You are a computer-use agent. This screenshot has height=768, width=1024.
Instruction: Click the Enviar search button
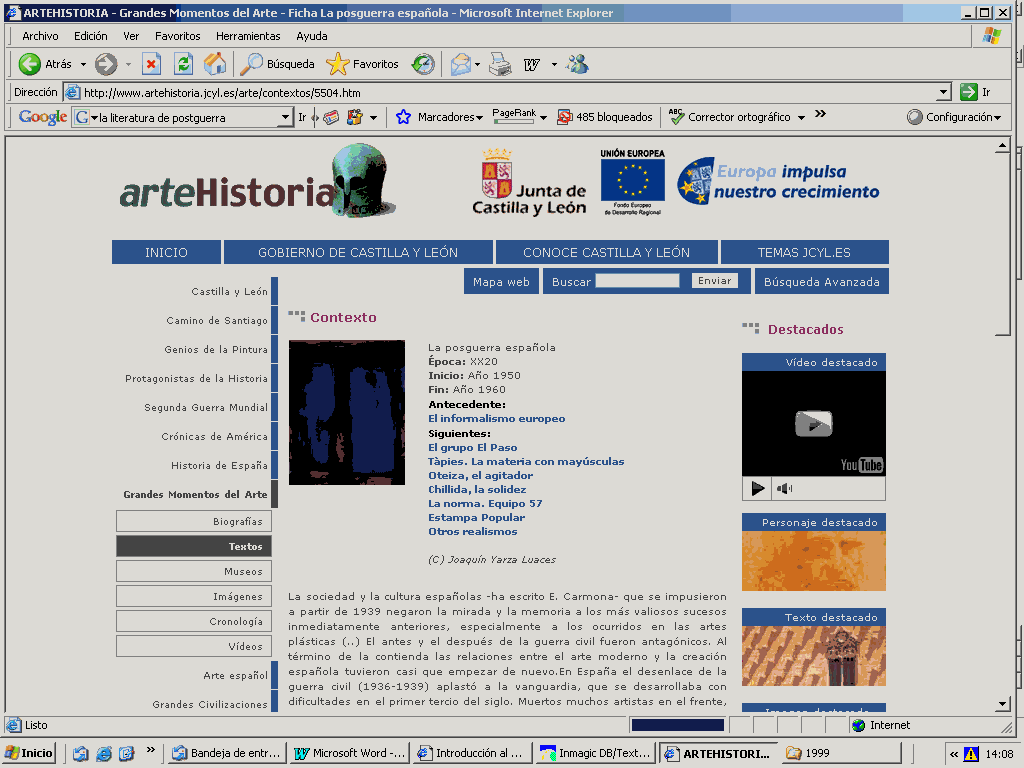[x=714, y=280]
